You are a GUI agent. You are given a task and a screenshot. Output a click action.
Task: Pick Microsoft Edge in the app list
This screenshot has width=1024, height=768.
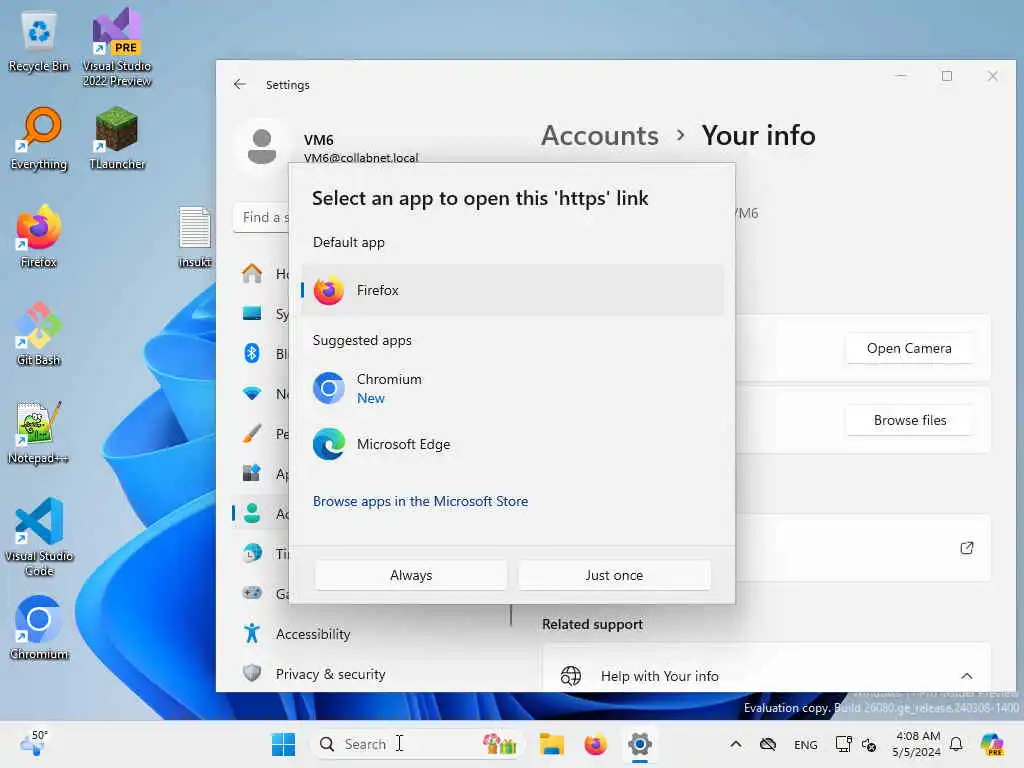tap(513, 444)
